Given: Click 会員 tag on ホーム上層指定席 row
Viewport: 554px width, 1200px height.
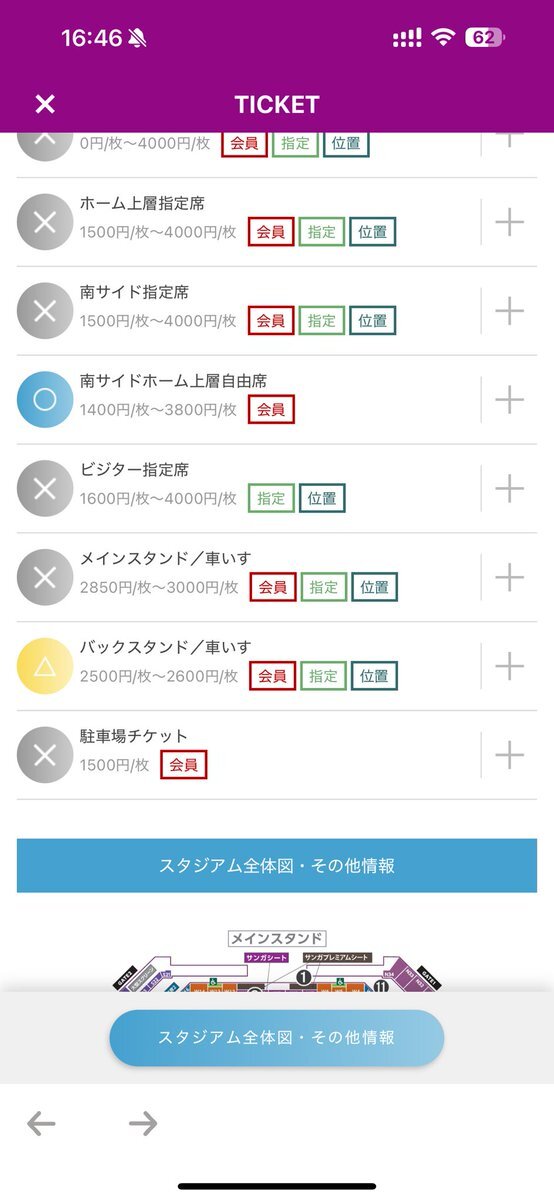Looking at the screenshot, I should click(271, 232).
